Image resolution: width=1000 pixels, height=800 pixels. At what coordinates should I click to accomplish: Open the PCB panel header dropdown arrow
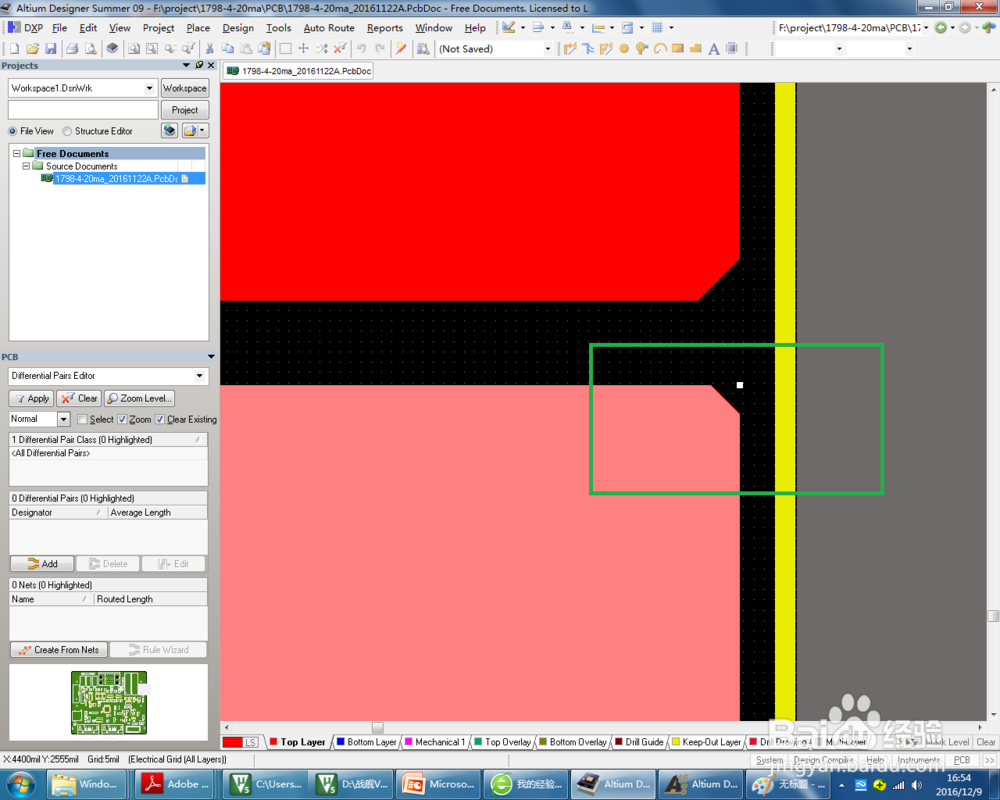tap(211, 357)
